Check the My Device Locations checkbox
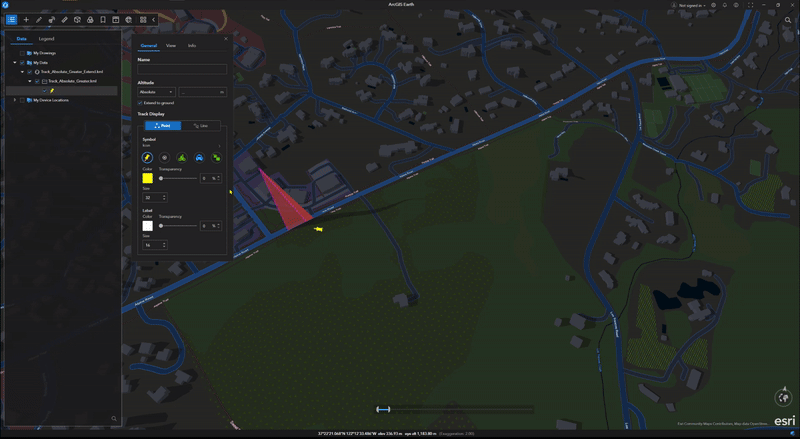The image size is (800, 439). click(22, 101)
